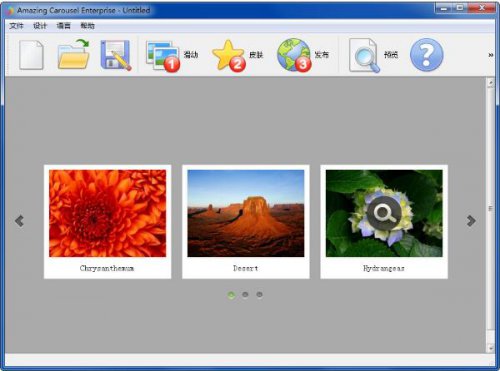The image size is (500, 371).
Task: Go to the next slides with right arrow
Action: point(471,220)
